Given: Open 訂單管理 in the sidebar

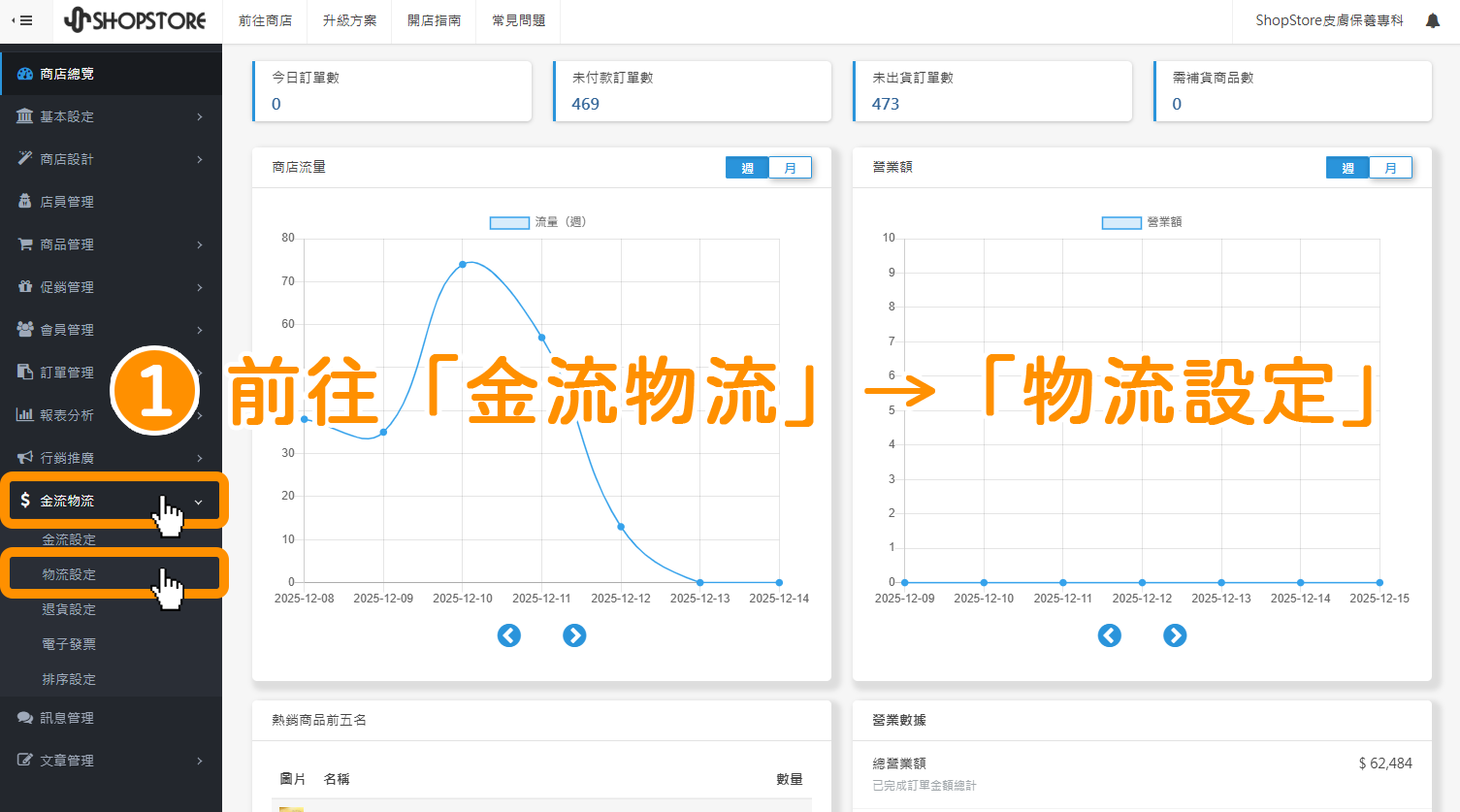Looking at the screenshot, I should (64, 372).
